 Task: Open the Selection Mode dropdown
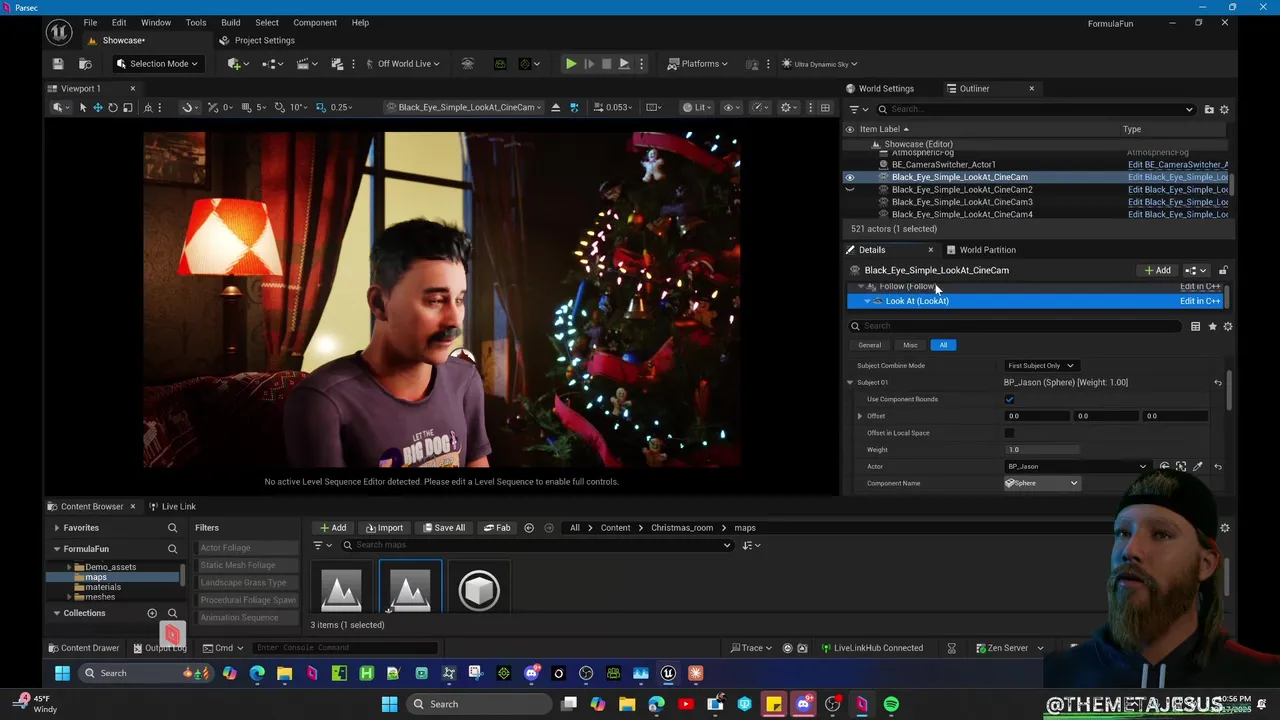tap(157, 64)
